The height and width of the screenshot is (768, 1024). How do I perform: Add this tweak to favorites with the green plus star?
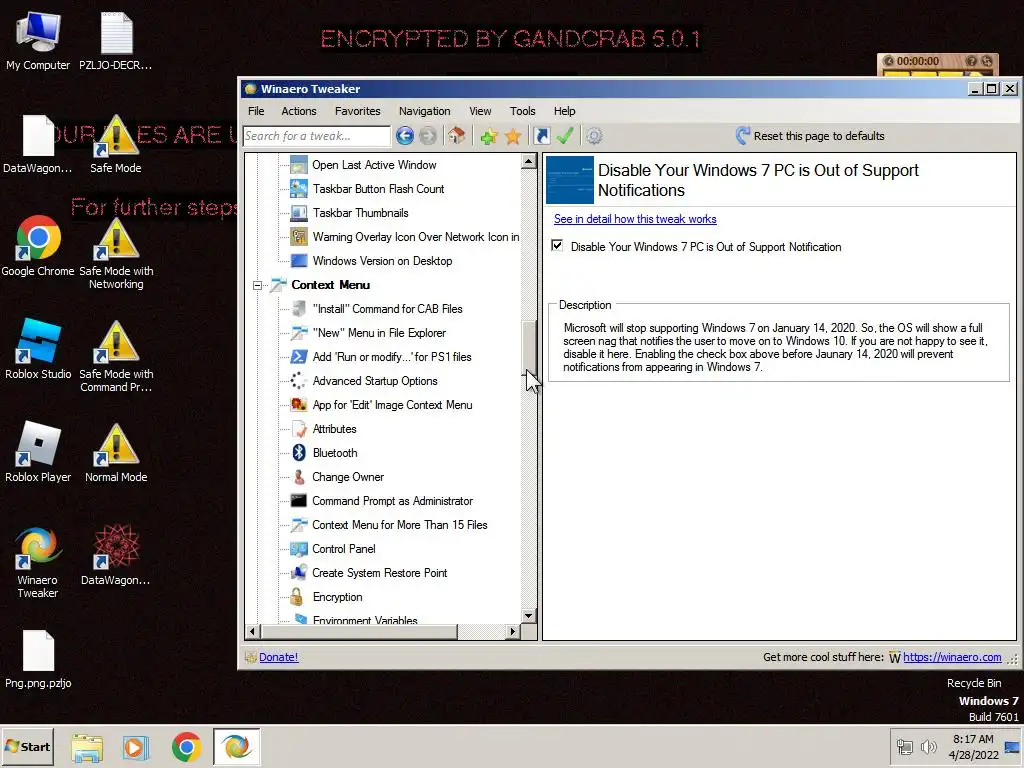(x=488, y=136)
